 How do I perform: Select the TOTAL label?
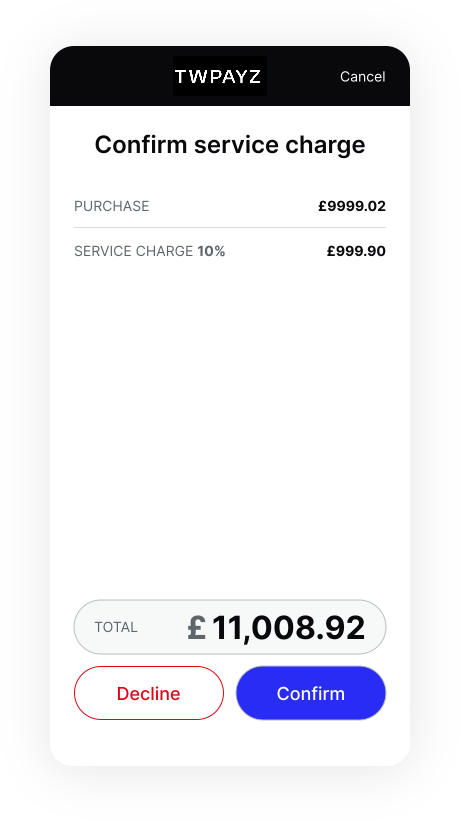[x=116, y=627]
